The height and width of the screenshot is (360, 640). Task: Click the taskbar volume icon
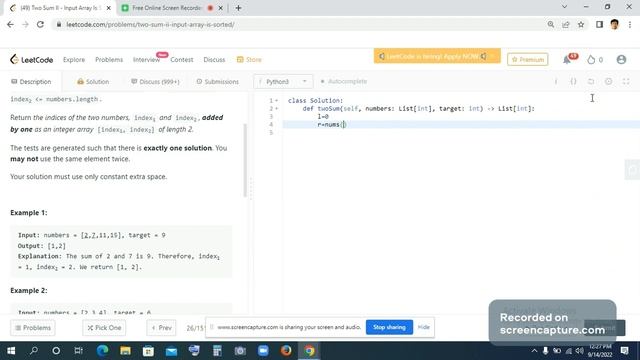[579, 351]
